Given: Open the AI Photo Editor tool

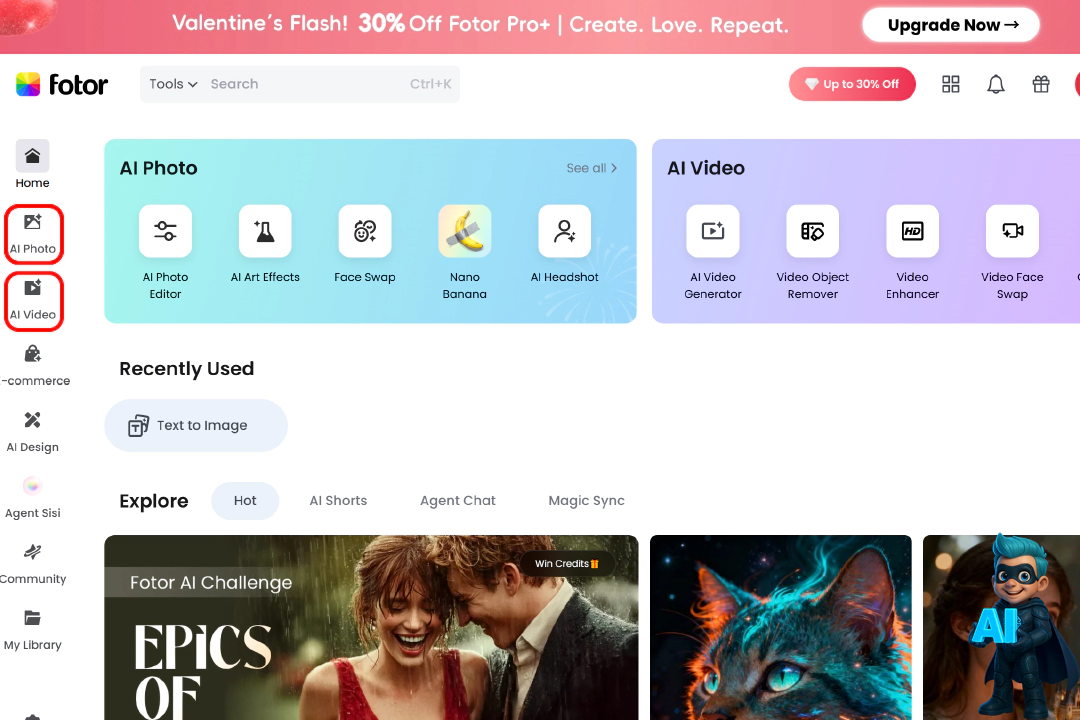Looking at the screenshot, I should [165, 232].
